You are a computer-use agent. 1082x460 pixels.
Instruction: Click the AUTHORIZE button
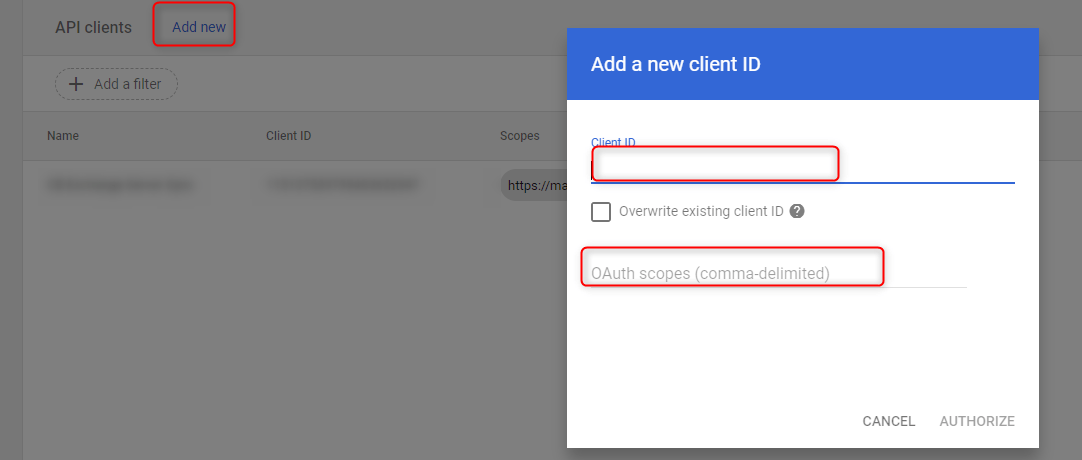pyautogui.click(x=977, y=421)
